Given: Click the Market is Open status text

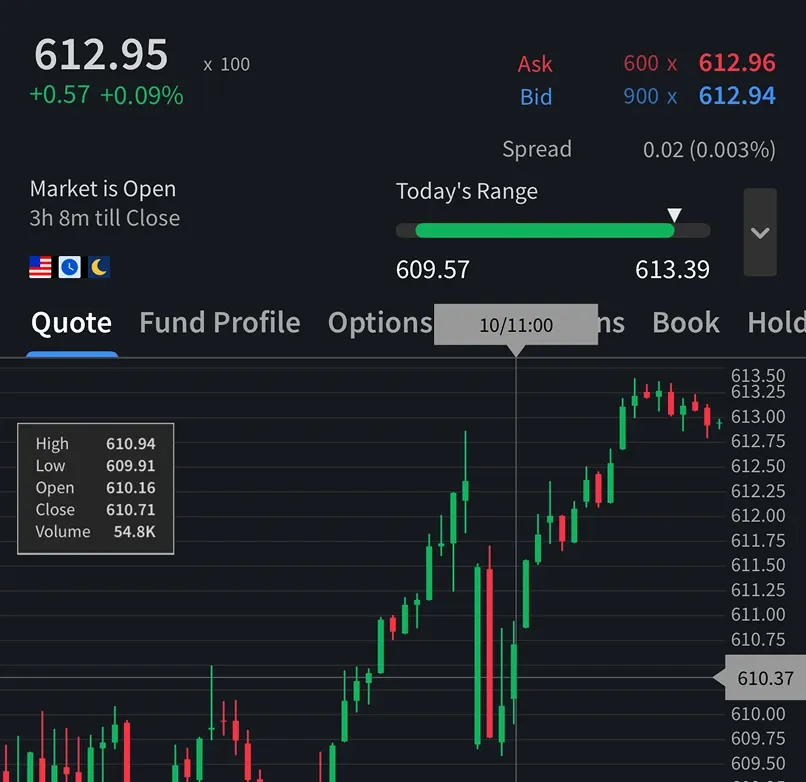Looking at the screenshot, I should click(103, 189).
